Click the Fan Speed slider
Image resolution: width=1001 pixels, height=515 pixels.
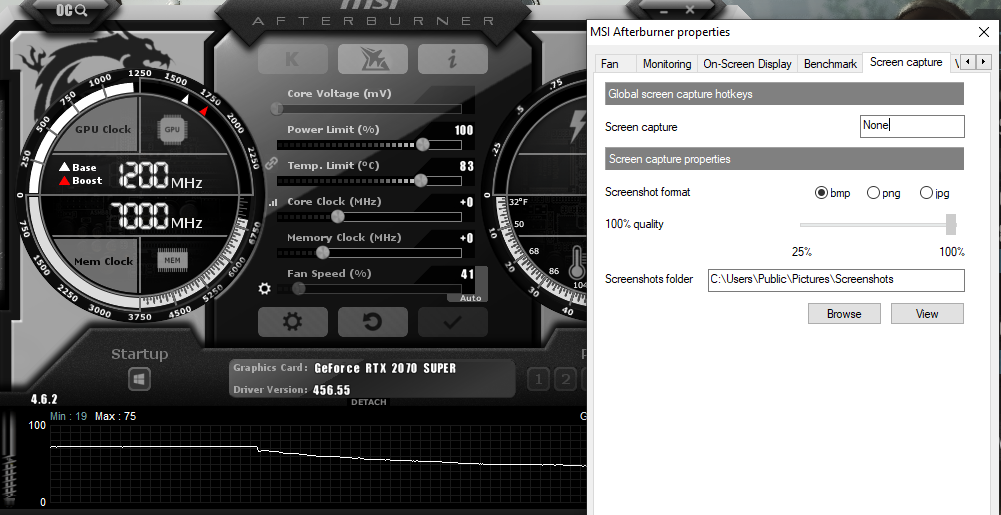click(x=369, y=288)
